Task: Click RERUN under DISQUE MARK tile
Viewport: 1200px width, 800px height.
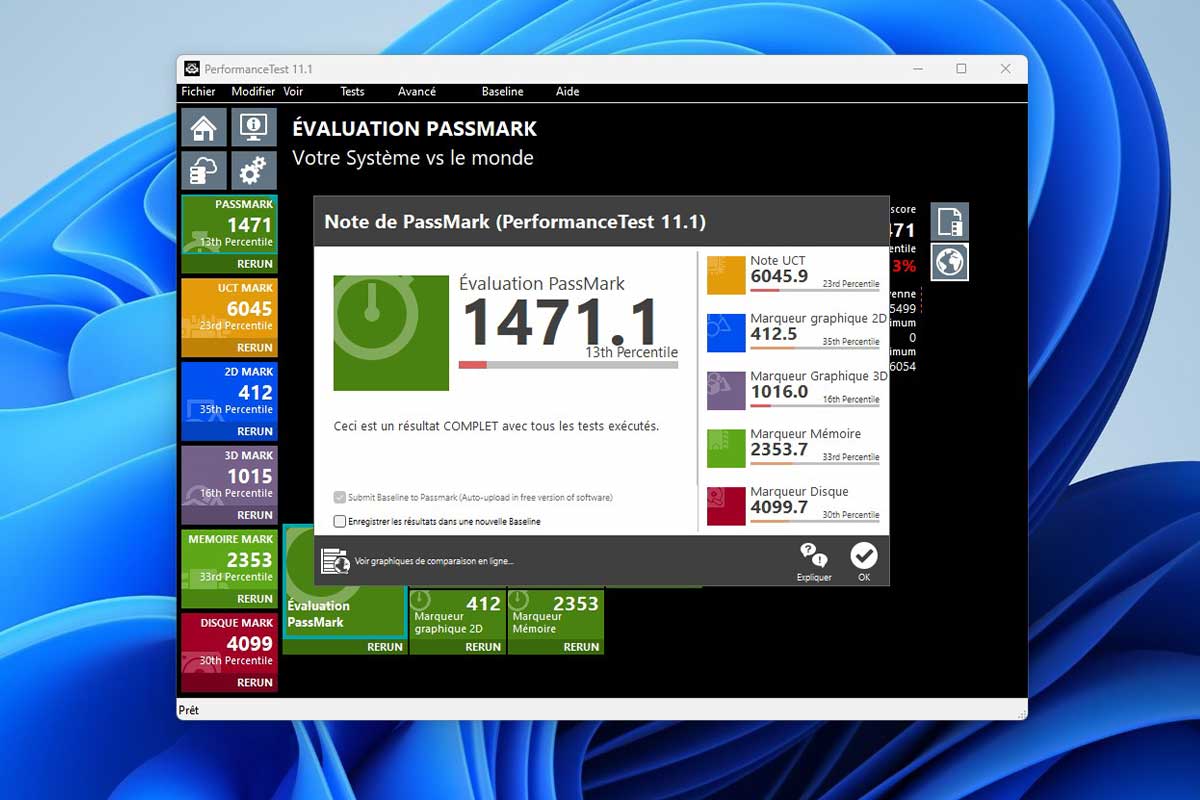Action: pos(254,683)
